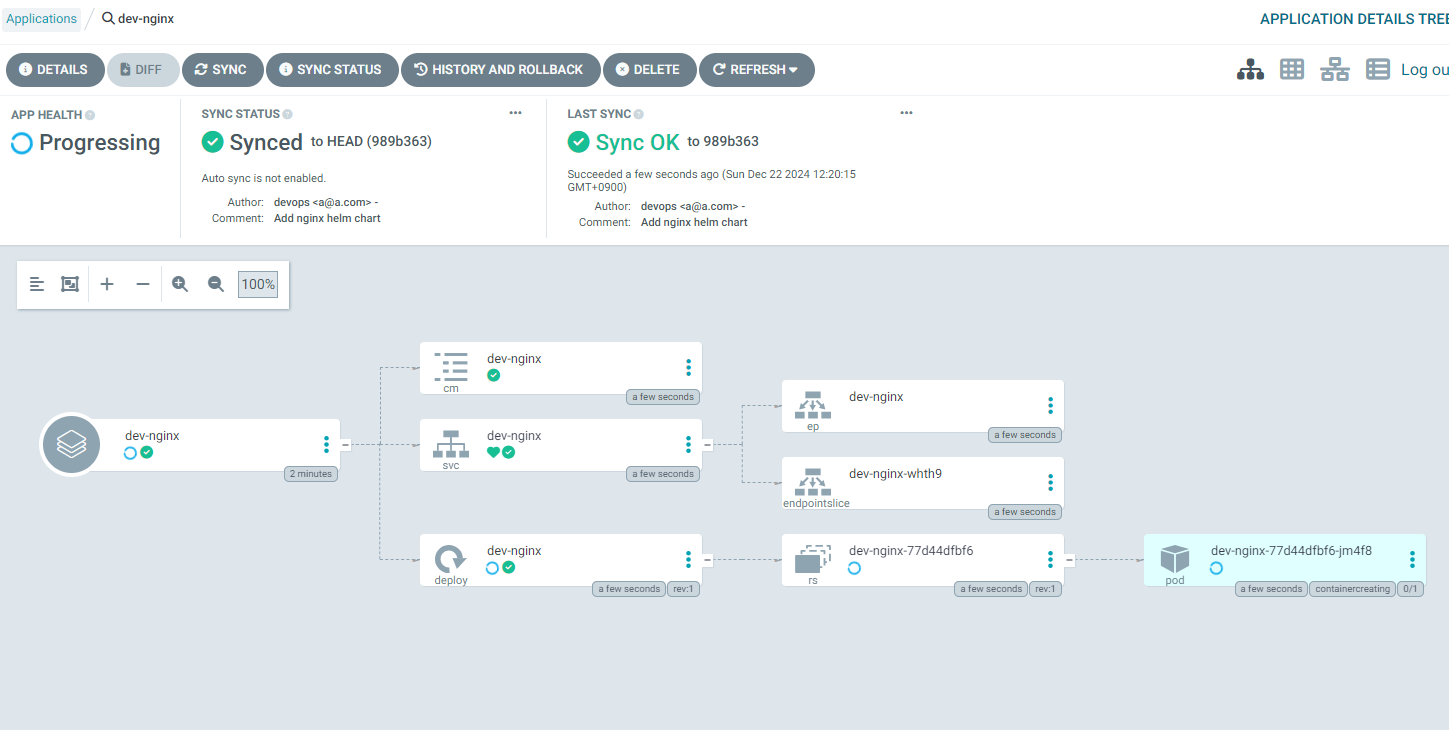The width and height of the screenshot is (1449, 730).
Task: Select the dev-nginx-77d44dfbf6 ReplicaSet icon
Action: click(x=813, y=559)
